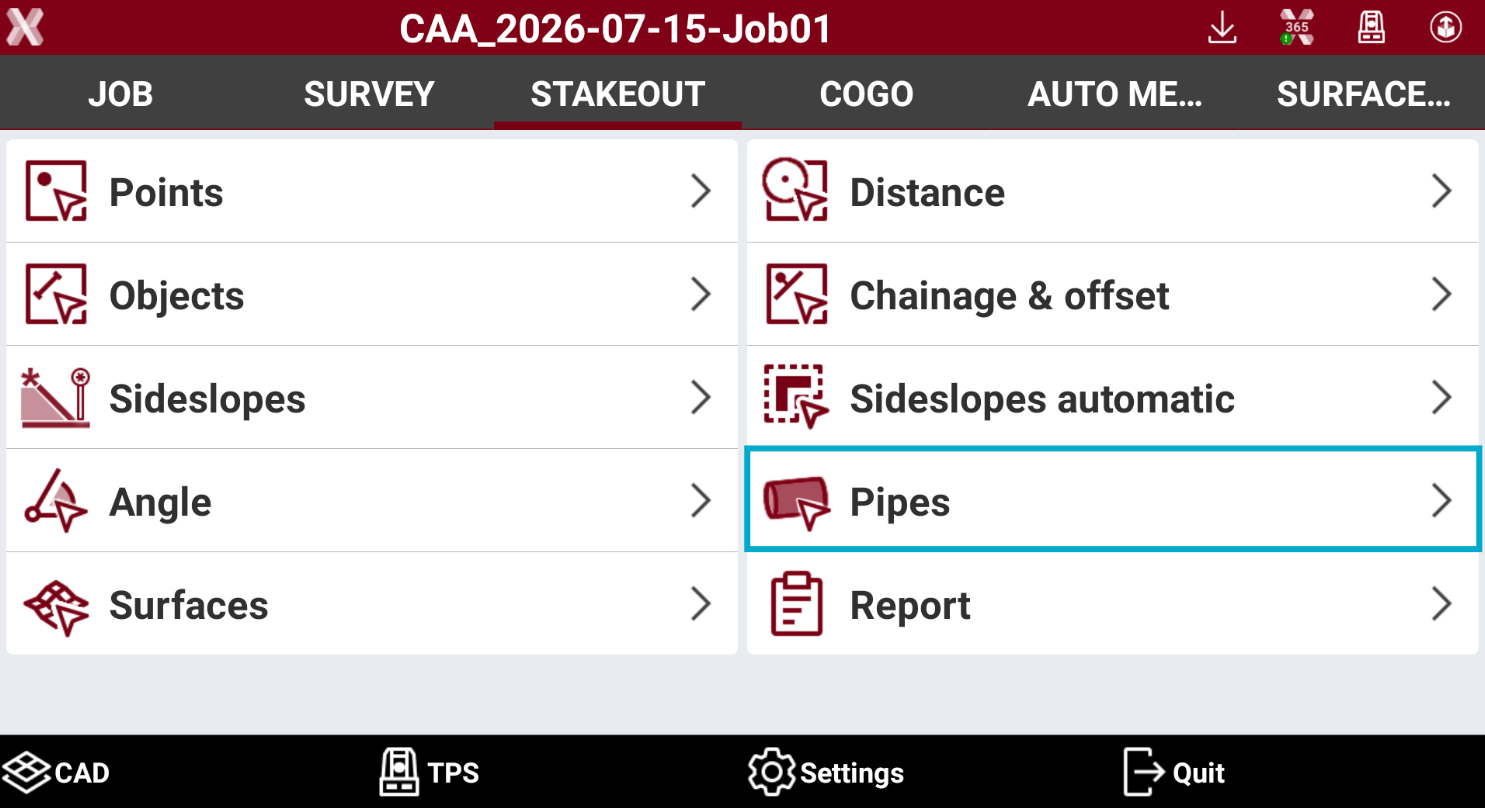Click the Points stakeout icon
Image resolution: width=1485 pixels, height=808 pixels.
pyautogui.click(x=56, y=191)
